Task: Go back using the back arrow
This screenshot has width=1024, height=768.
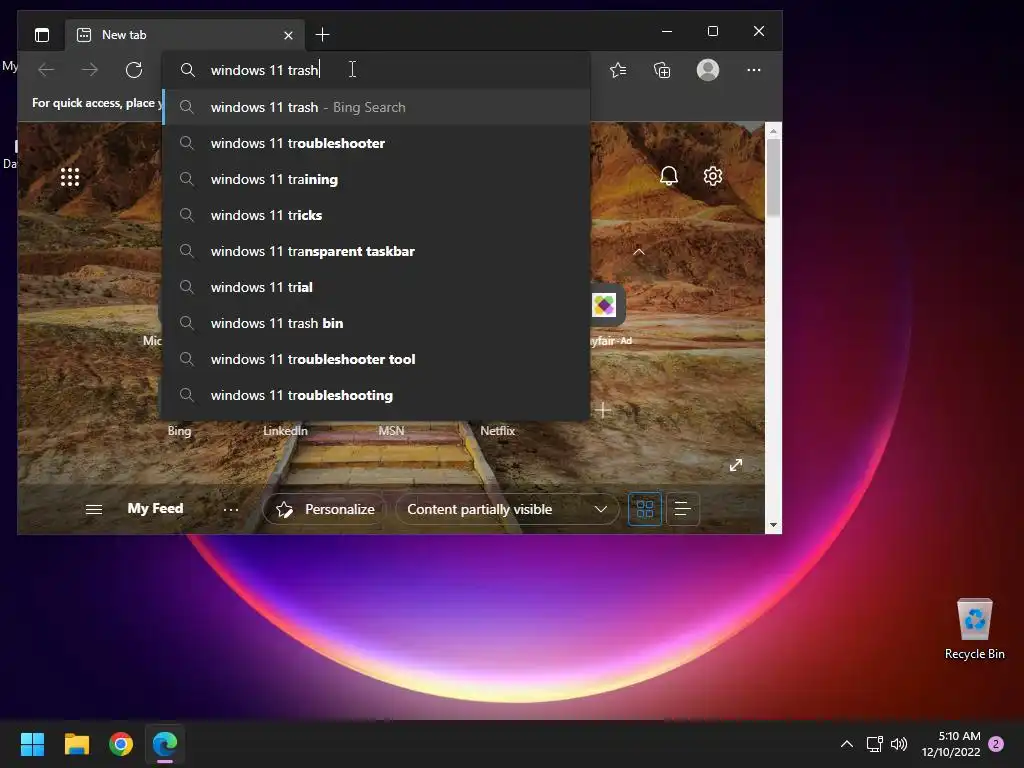Action: pos(46,70)
